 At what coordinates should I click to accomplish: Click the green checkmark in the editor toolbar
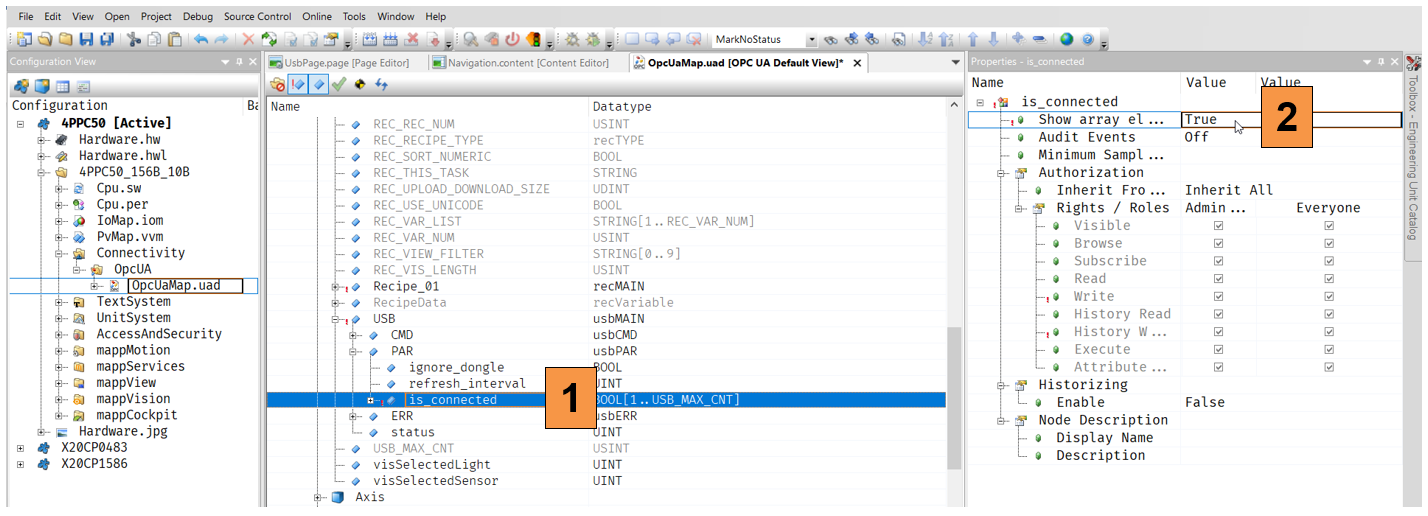click(x=338, y=85)
